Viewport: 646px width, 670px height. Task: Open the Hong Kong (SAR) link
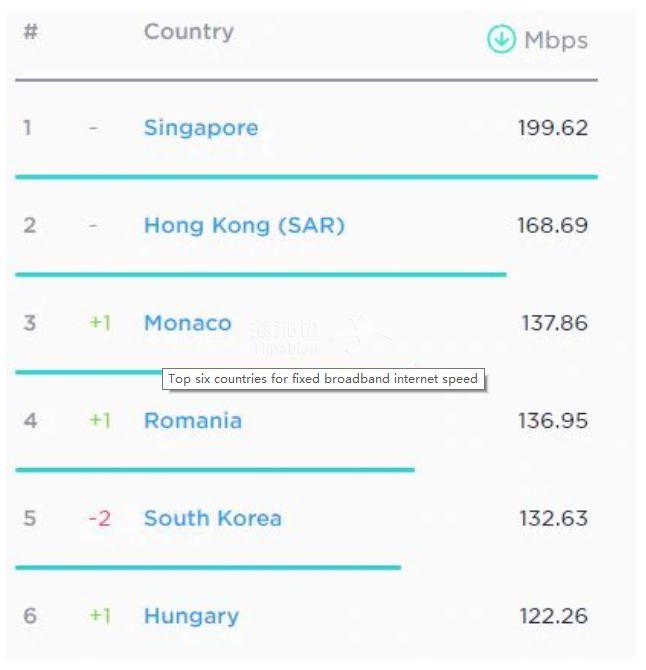tap(244, 226)
